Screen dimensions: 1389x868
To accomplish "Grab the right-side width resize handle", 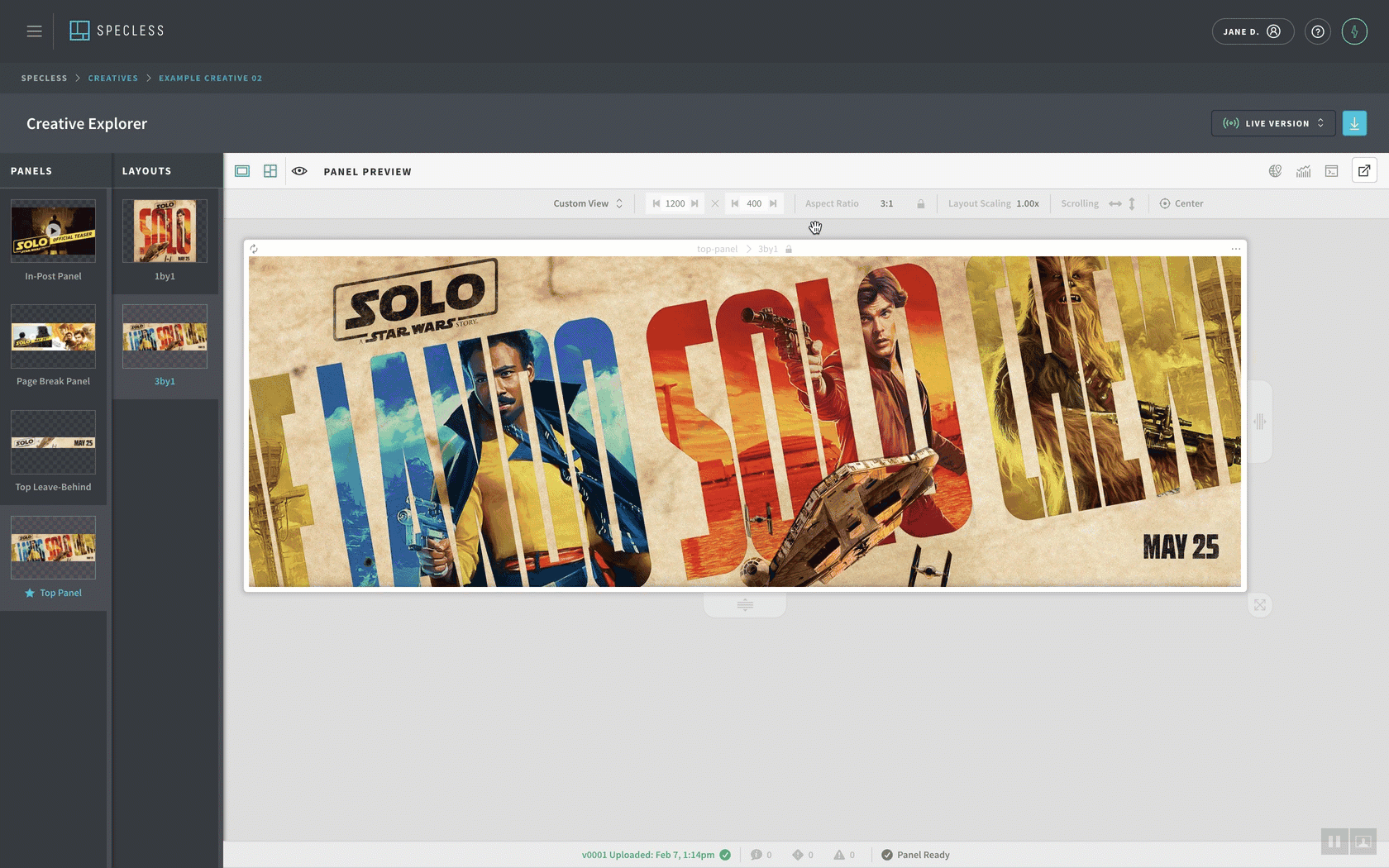I will click(1259, 422).
